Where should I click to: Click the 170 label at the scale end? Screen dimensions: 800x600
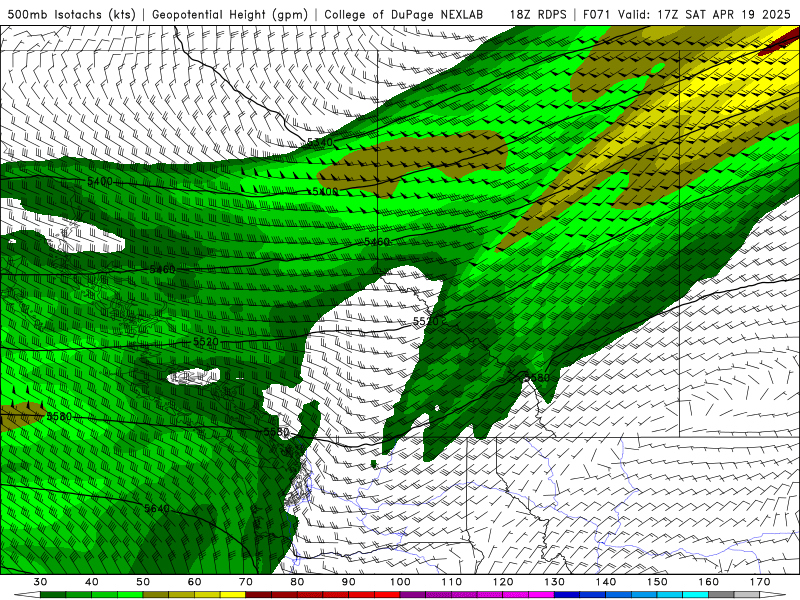point(760,582)
